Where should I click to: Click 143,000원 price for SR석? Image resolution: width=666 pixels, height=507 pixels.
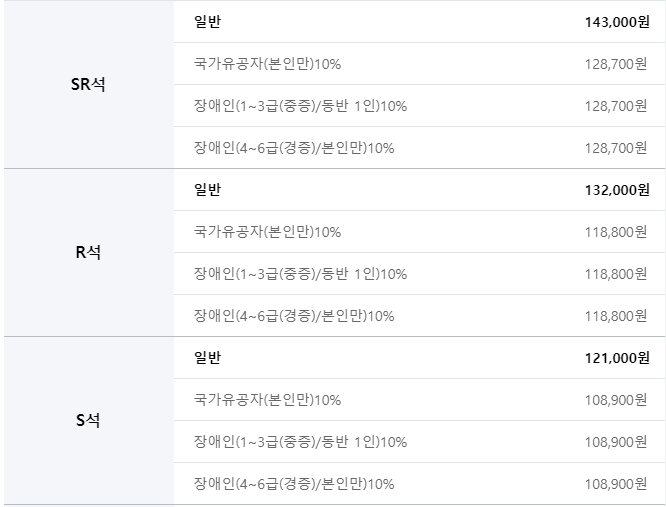click(x=617, y=22)
